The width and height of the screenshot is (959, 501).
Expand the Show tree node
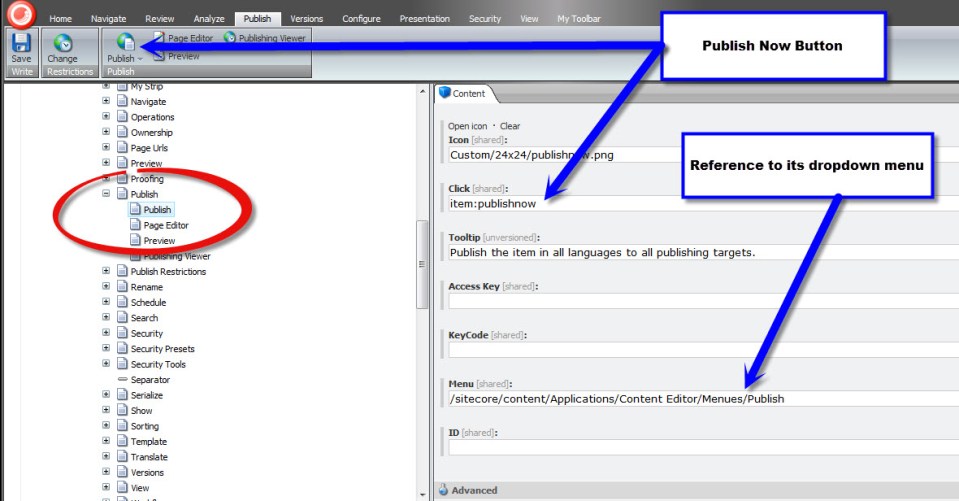click(106, 410)
